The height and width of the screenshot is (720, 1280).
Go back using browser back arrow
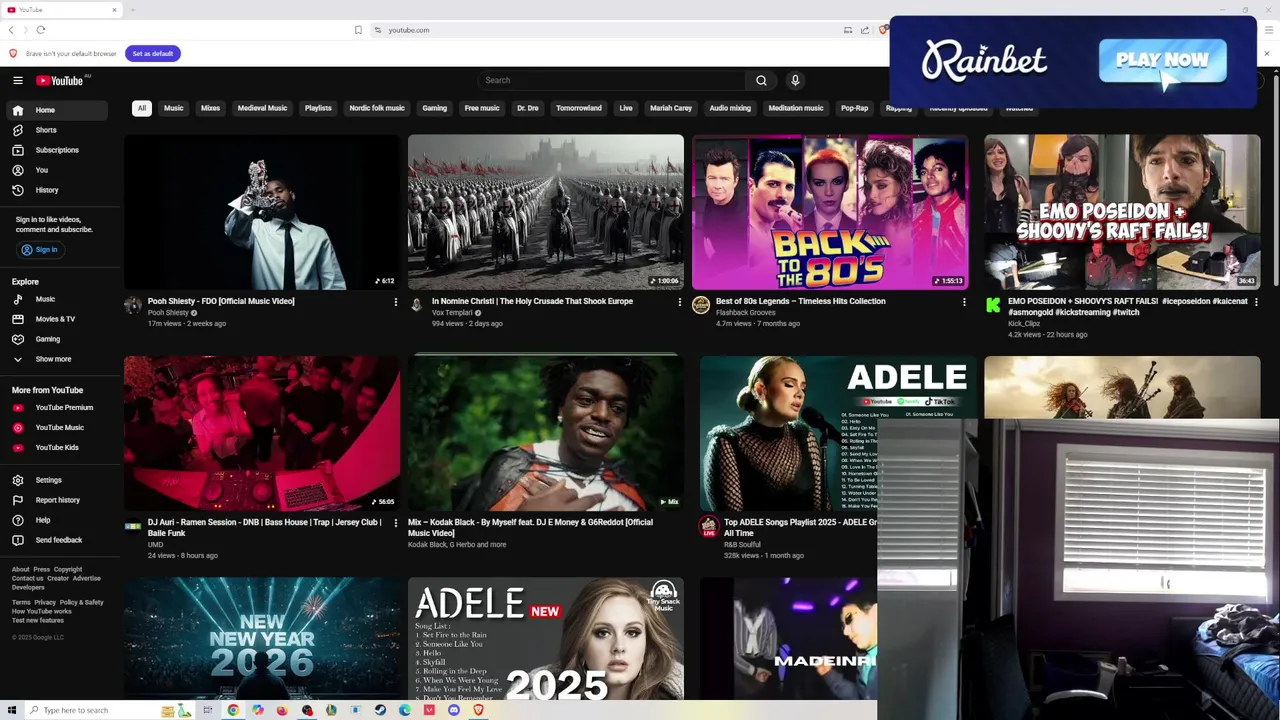[x=11, y=30]
